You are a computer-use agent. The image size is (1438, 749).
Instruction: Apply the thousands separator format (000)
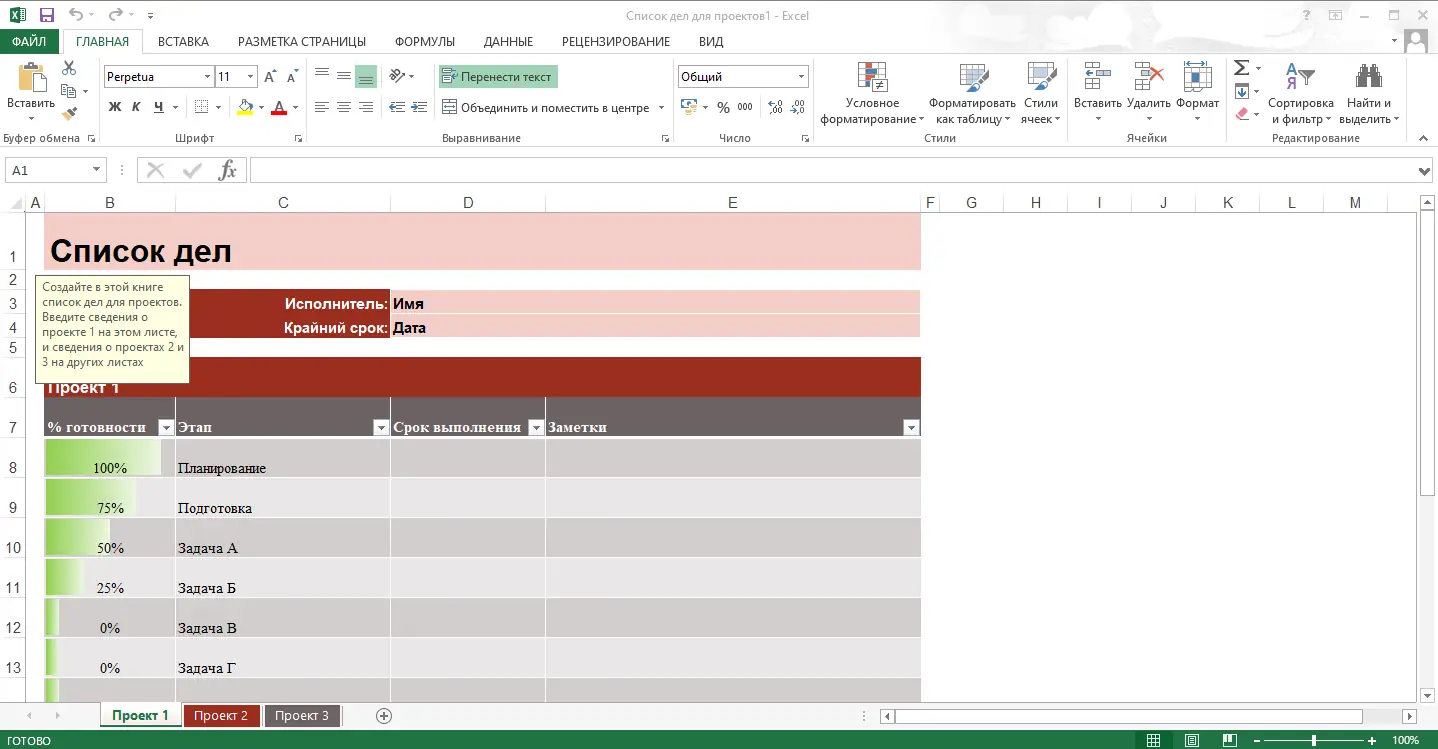[x=745, y=107]
